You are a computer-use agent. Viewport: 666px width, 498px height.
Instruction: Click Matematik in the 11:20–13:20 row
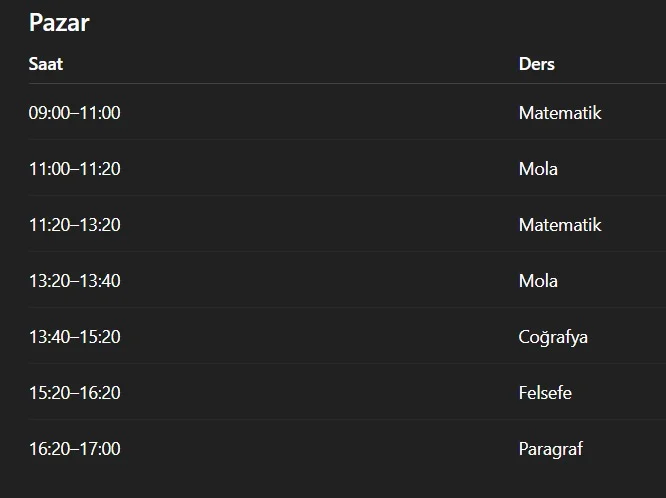click(x=560, y=225)
